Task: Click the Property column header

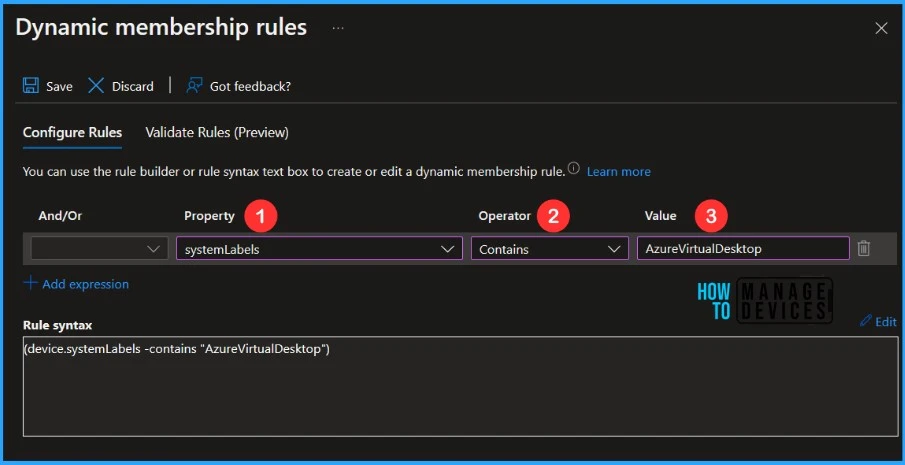Action: click(x=210, y=216)
